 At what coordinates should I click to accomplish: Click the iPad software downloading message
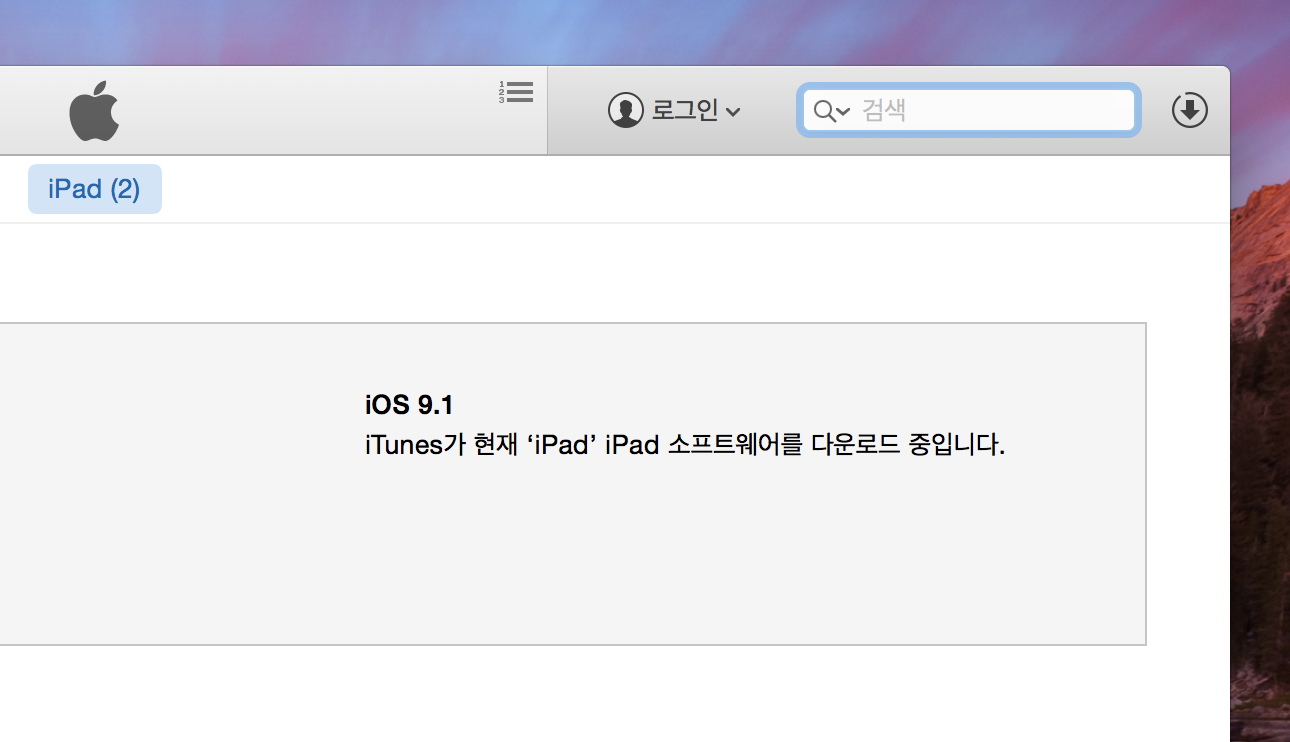pos(685,445)
